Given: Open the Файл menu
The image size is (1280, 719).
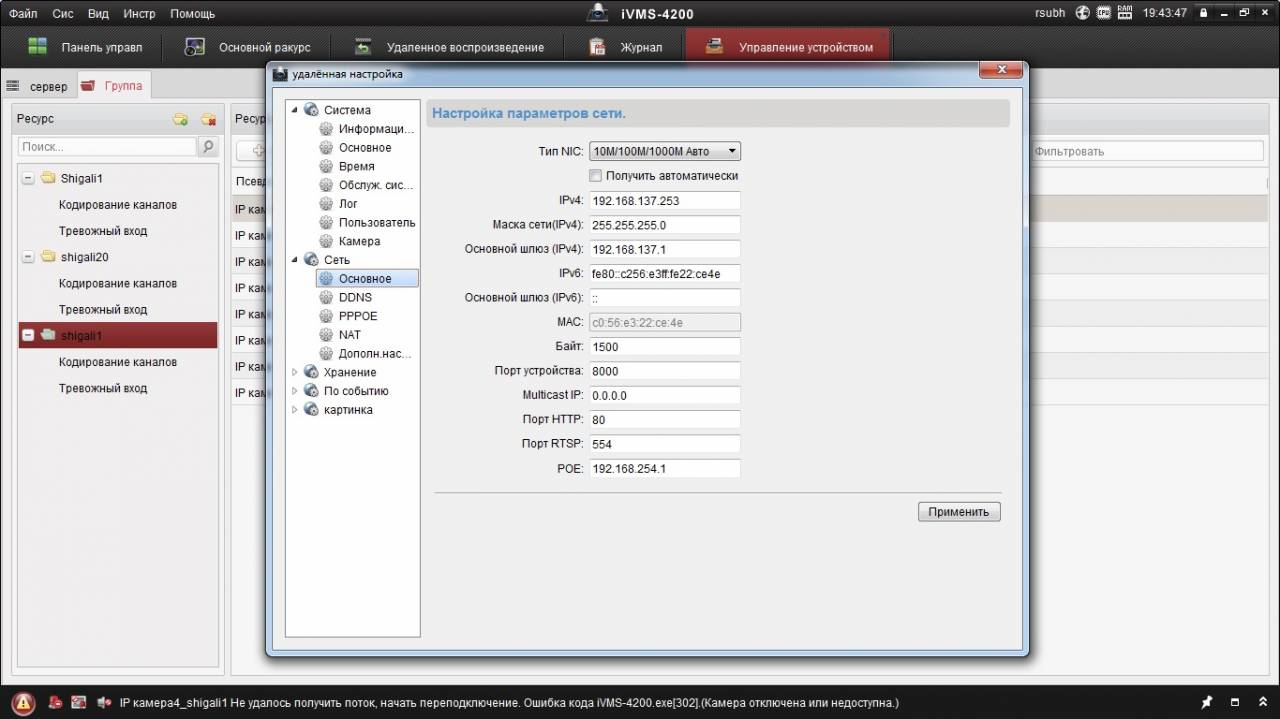Looking at the screenshot, I should tap(23, 14).
